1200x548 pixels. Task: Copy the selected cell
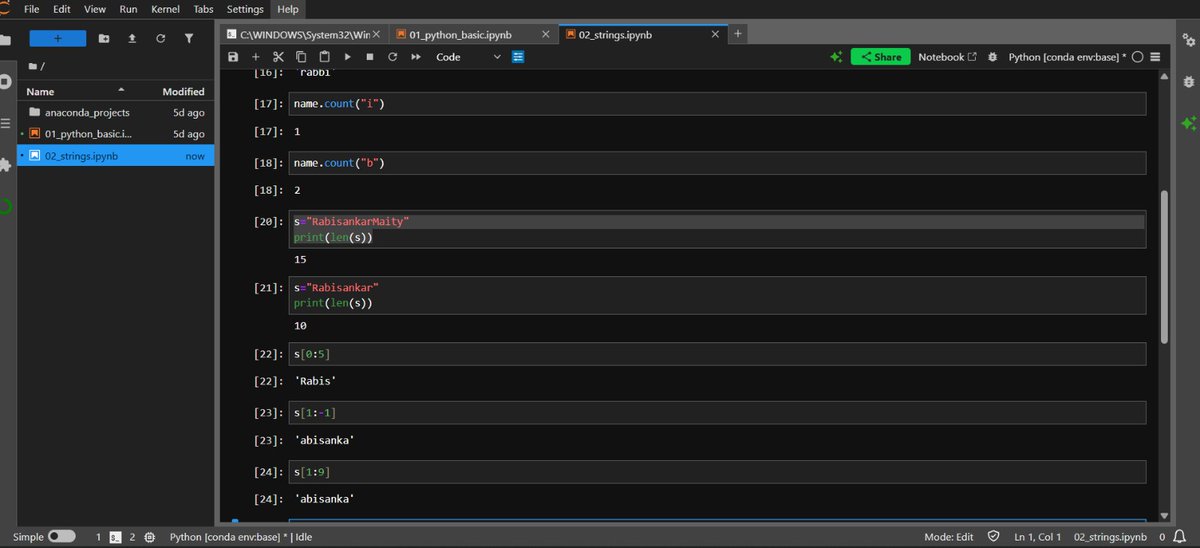pyautogui.click(x=301, y=57)
